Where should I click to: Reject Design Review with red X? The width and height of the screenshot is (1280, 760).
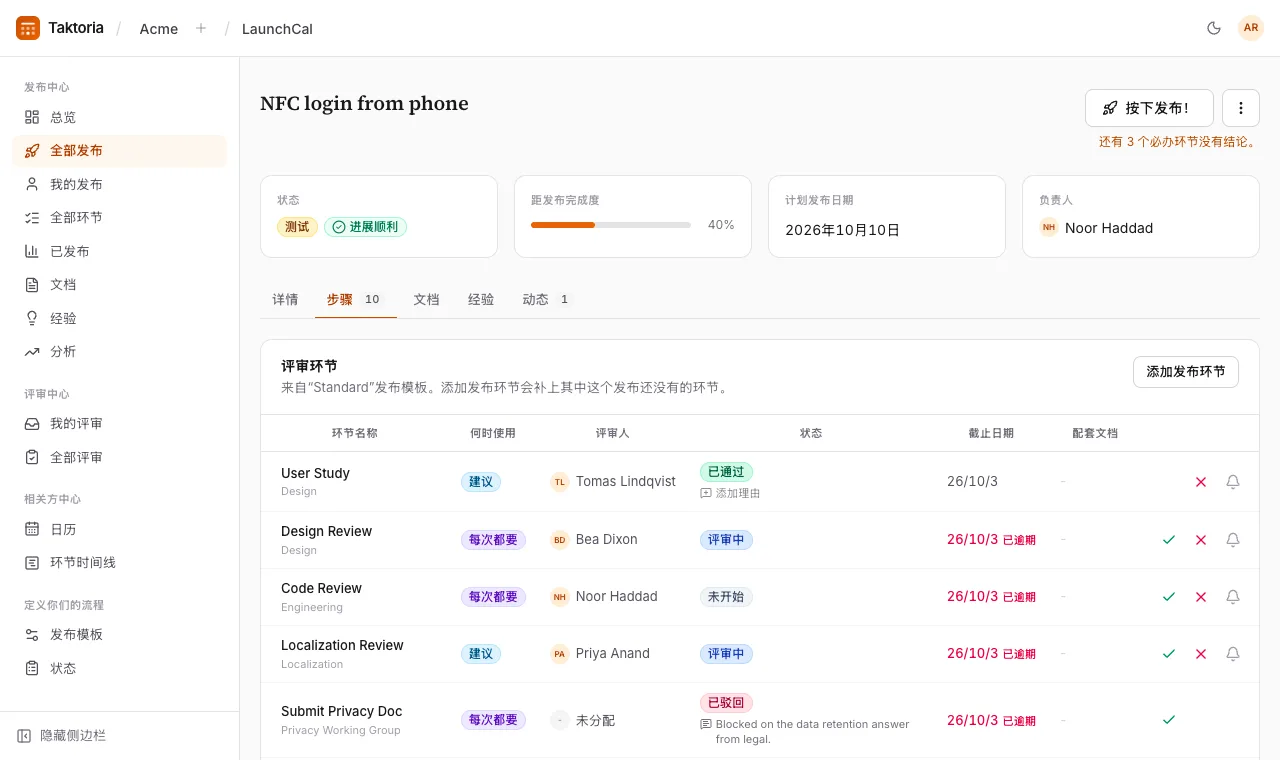(1201, 540)
